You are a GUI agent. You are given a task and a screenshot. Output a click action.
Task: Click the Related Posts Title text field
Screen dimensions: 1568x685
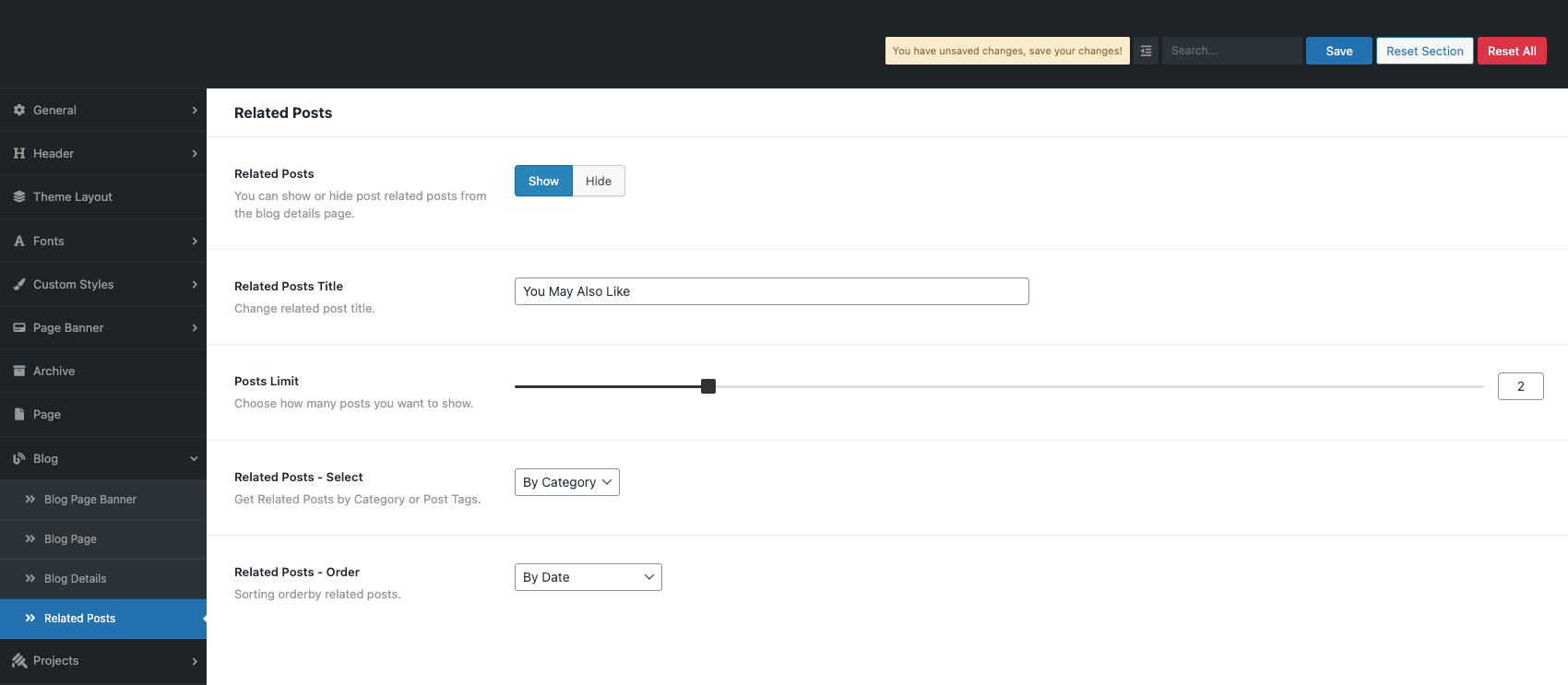[x=772, y=291]
